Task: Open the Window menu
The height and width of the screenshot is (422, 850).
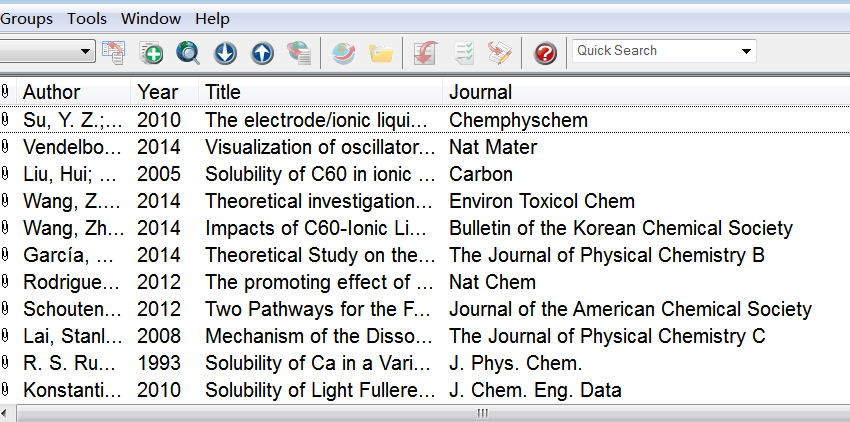Action: point(151,19)
